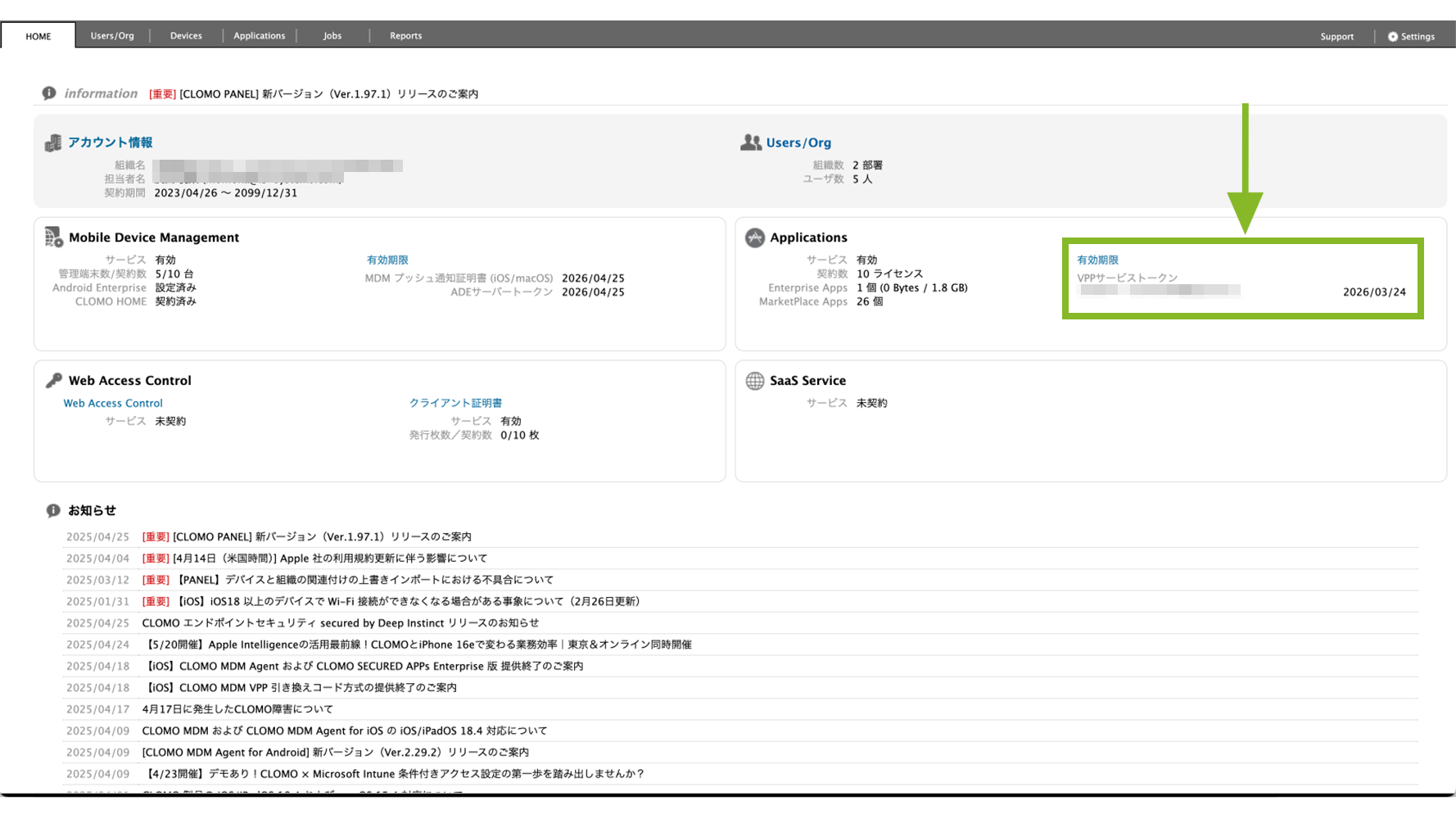Open the アカウント情報 link
The height and width of the screenshot is (819, 1456).
111,143
